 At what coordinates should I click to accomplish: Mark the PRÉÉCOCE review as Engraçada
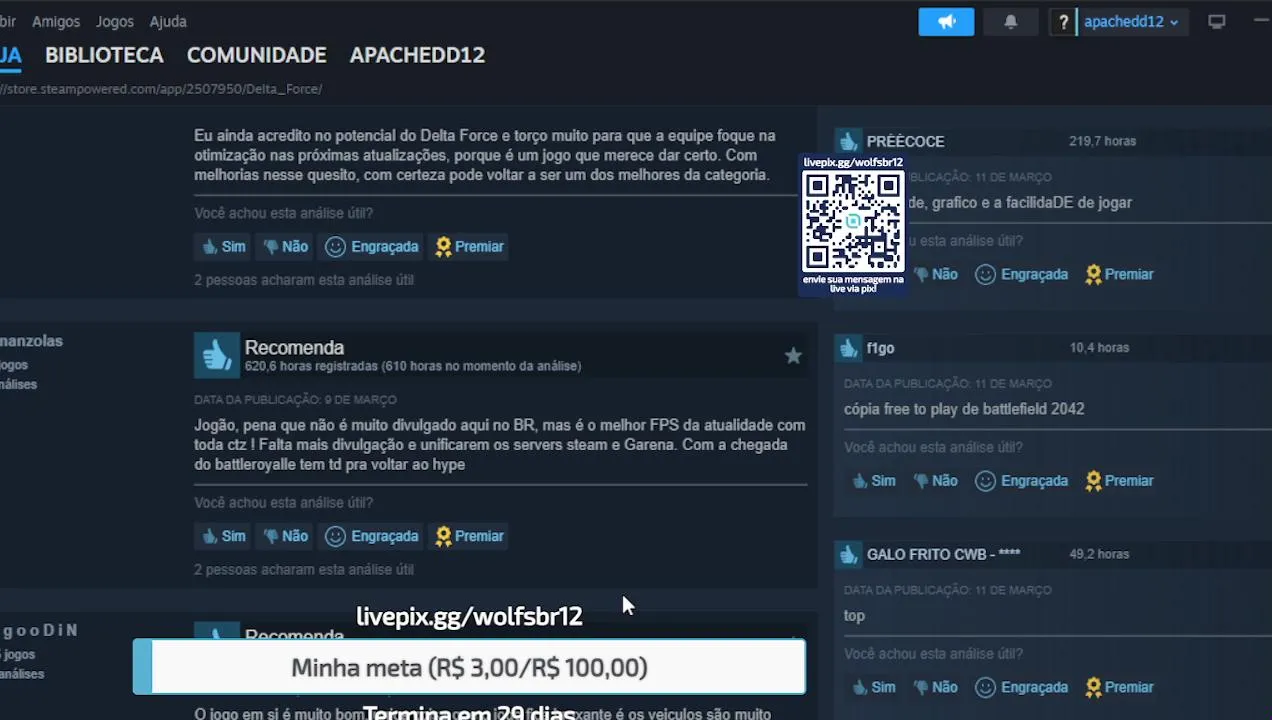1022,274
